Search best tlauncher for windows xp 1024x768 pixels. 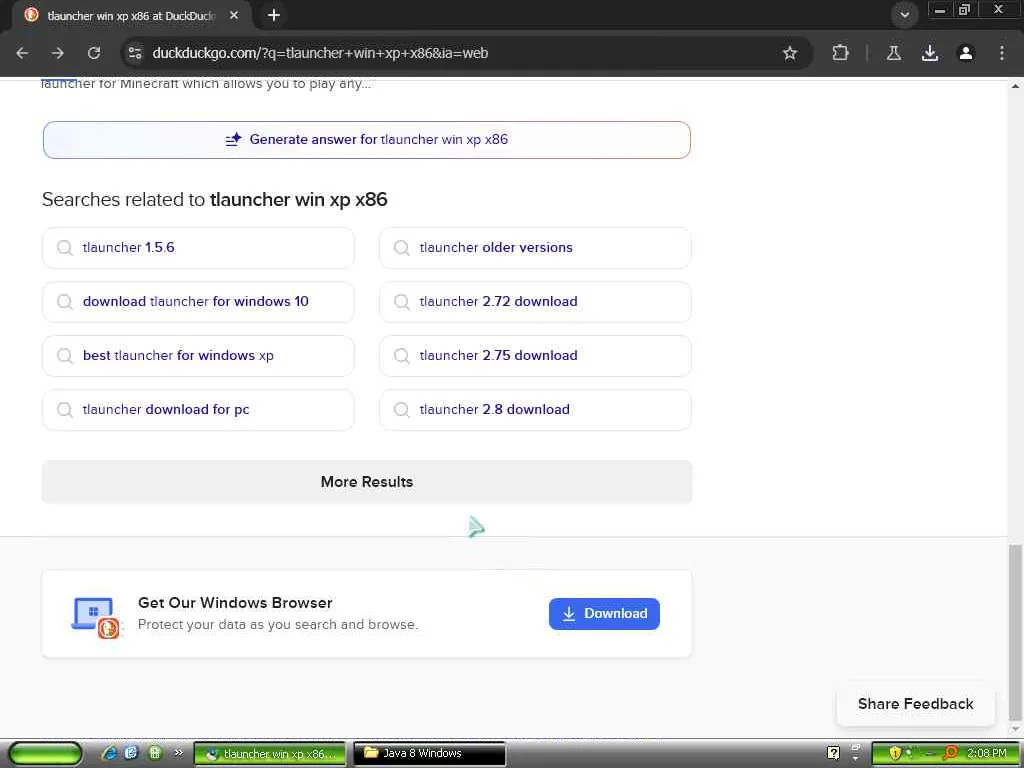(199, 356)
